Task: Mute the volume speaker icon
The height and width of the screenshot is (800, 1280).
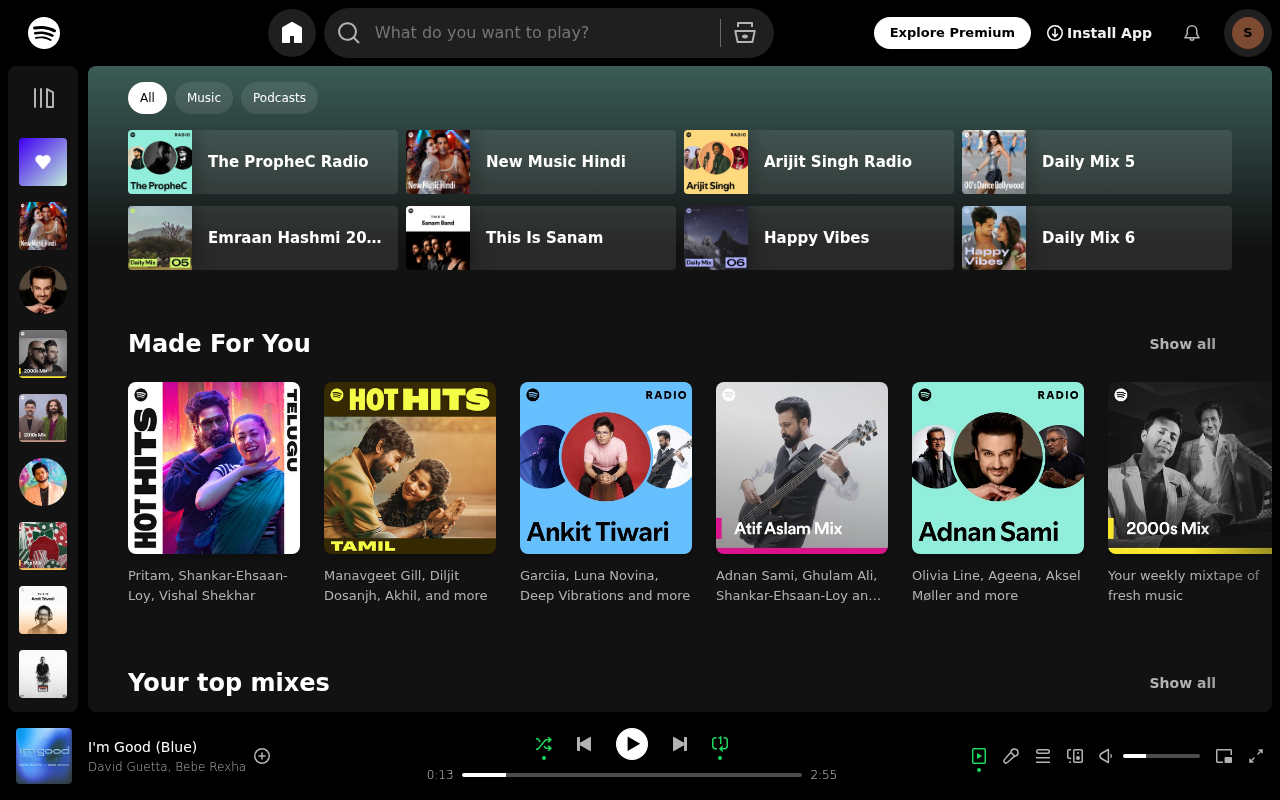Action: click(1106, 756)
